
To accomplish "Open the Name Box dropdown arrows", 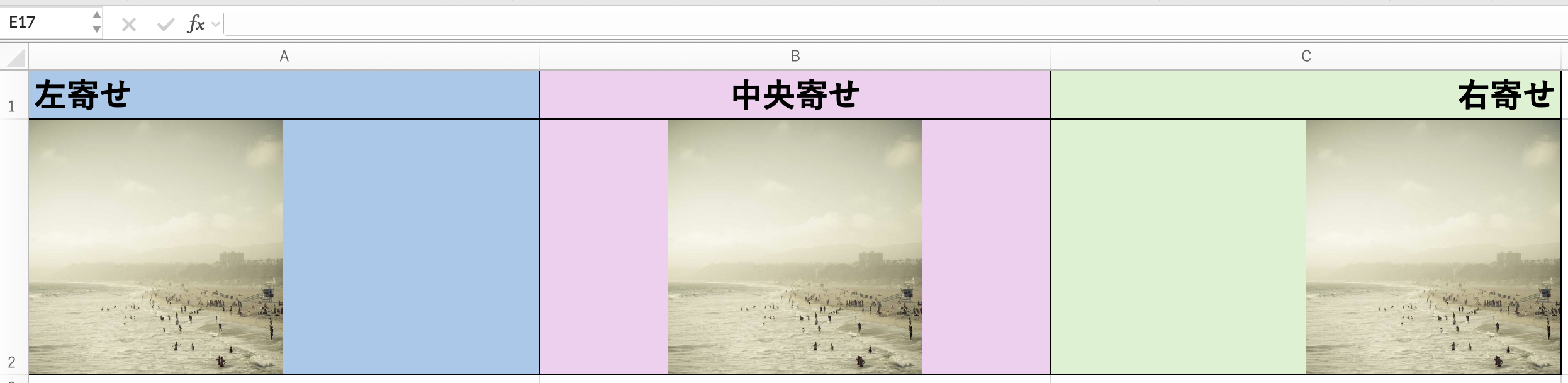I will pos(96,22).
